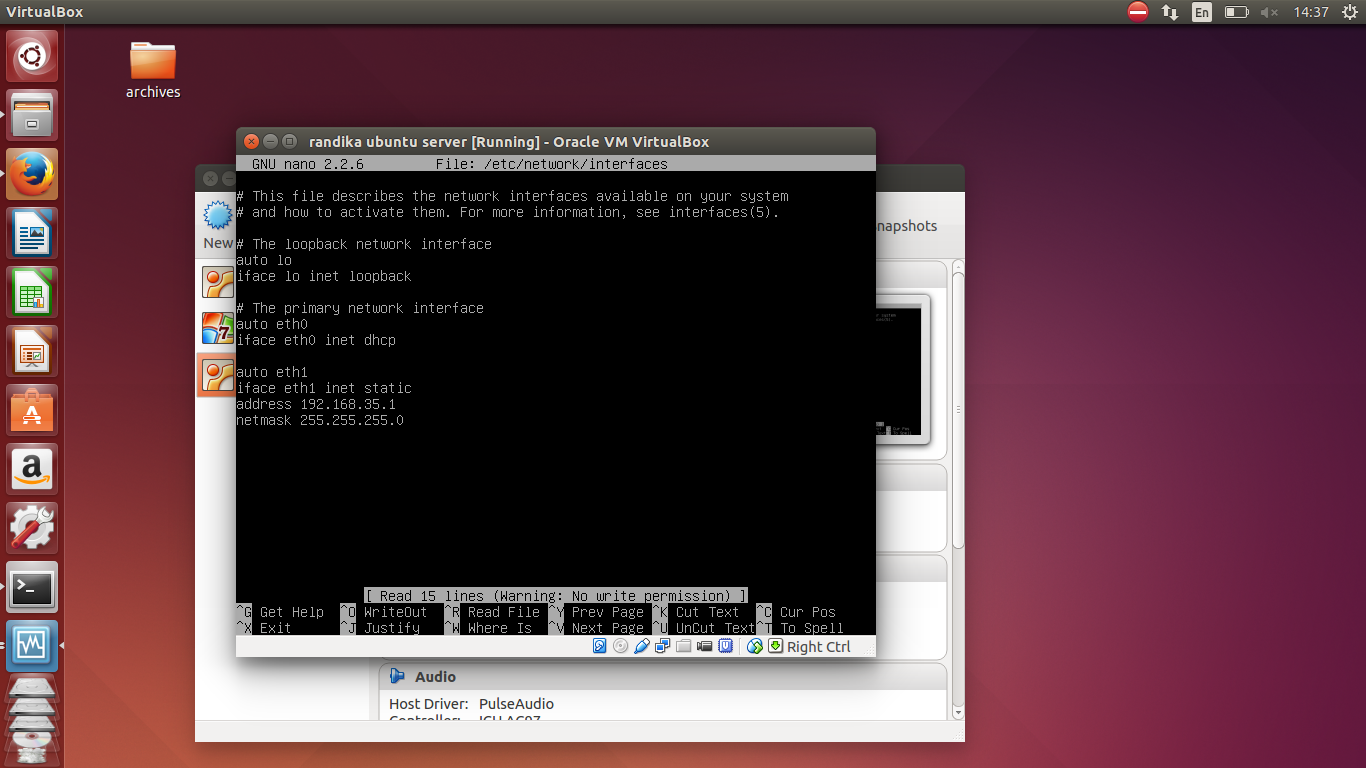Select the Windows 7 VM in the Manager list
The height and width of the screenshot is (768, 1366).
[217, 328]
